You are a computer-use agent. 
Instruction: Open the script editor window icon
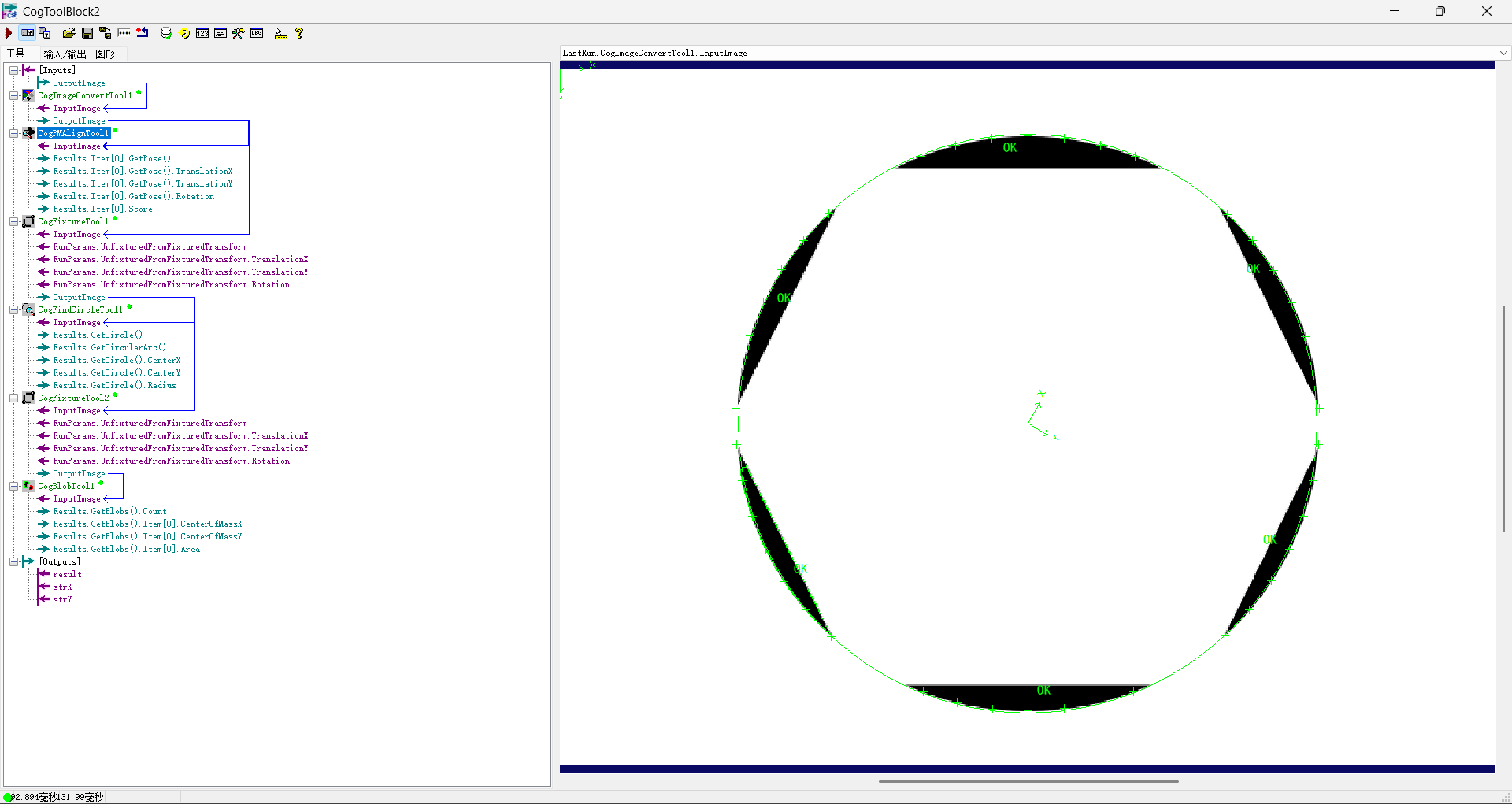220,33
